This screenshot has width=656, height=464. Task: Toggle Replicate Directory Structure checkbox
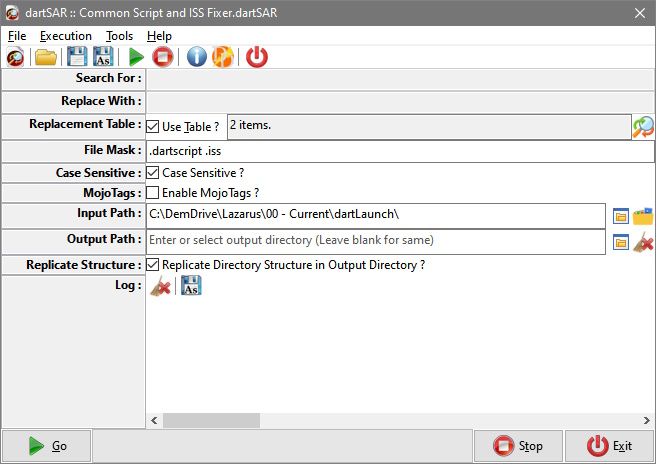coord(153,264)
